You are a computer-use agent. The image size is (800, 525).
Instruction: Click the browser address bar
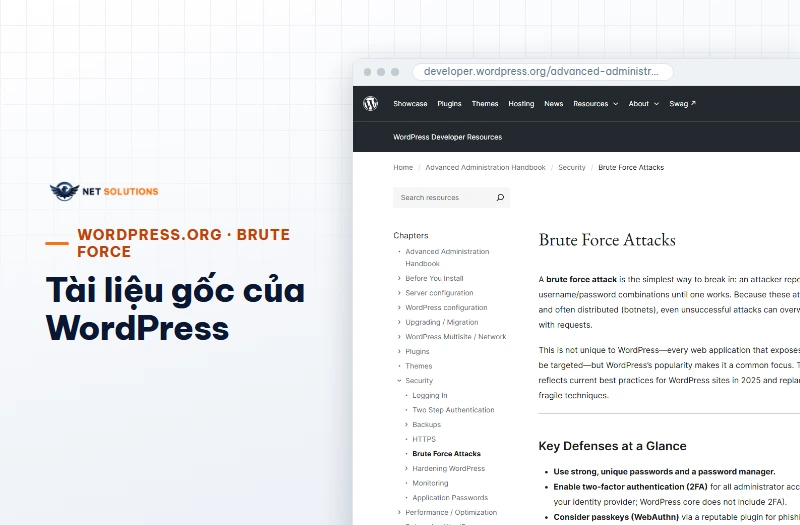[542, 71]
